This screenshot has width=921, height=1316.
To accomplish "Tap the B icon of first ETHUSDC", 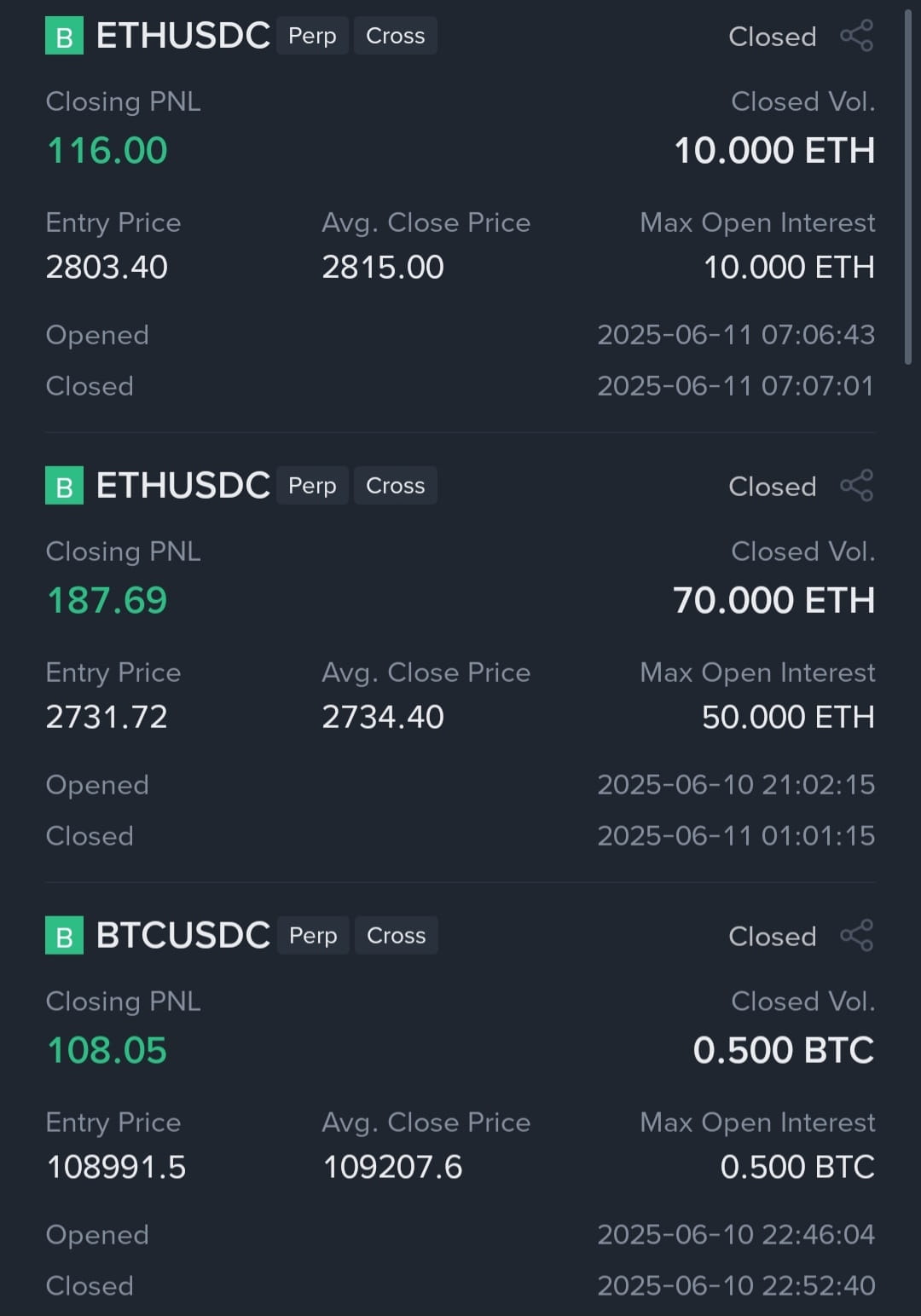I will pyautogui.click(x=64, y=36).
